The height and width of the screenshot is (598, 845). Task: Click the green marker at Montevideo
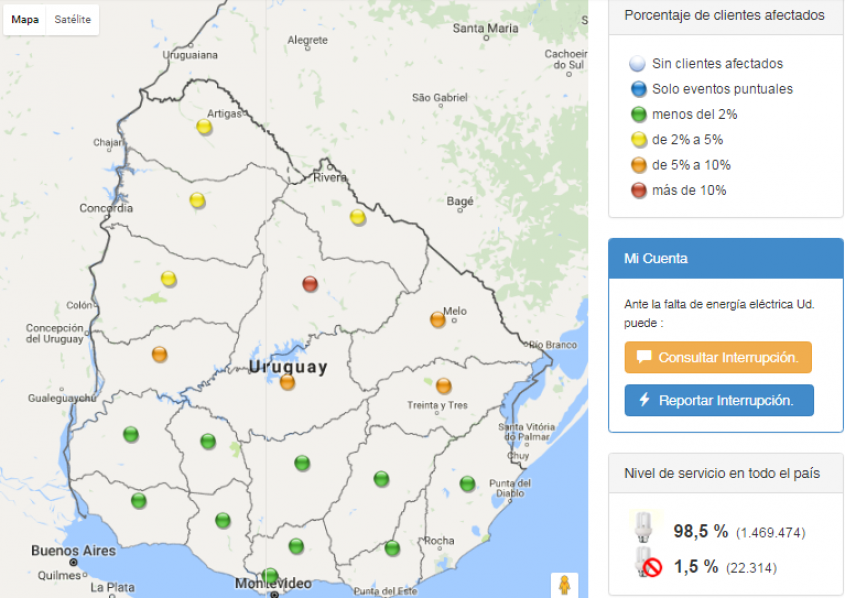coord(270,575)
